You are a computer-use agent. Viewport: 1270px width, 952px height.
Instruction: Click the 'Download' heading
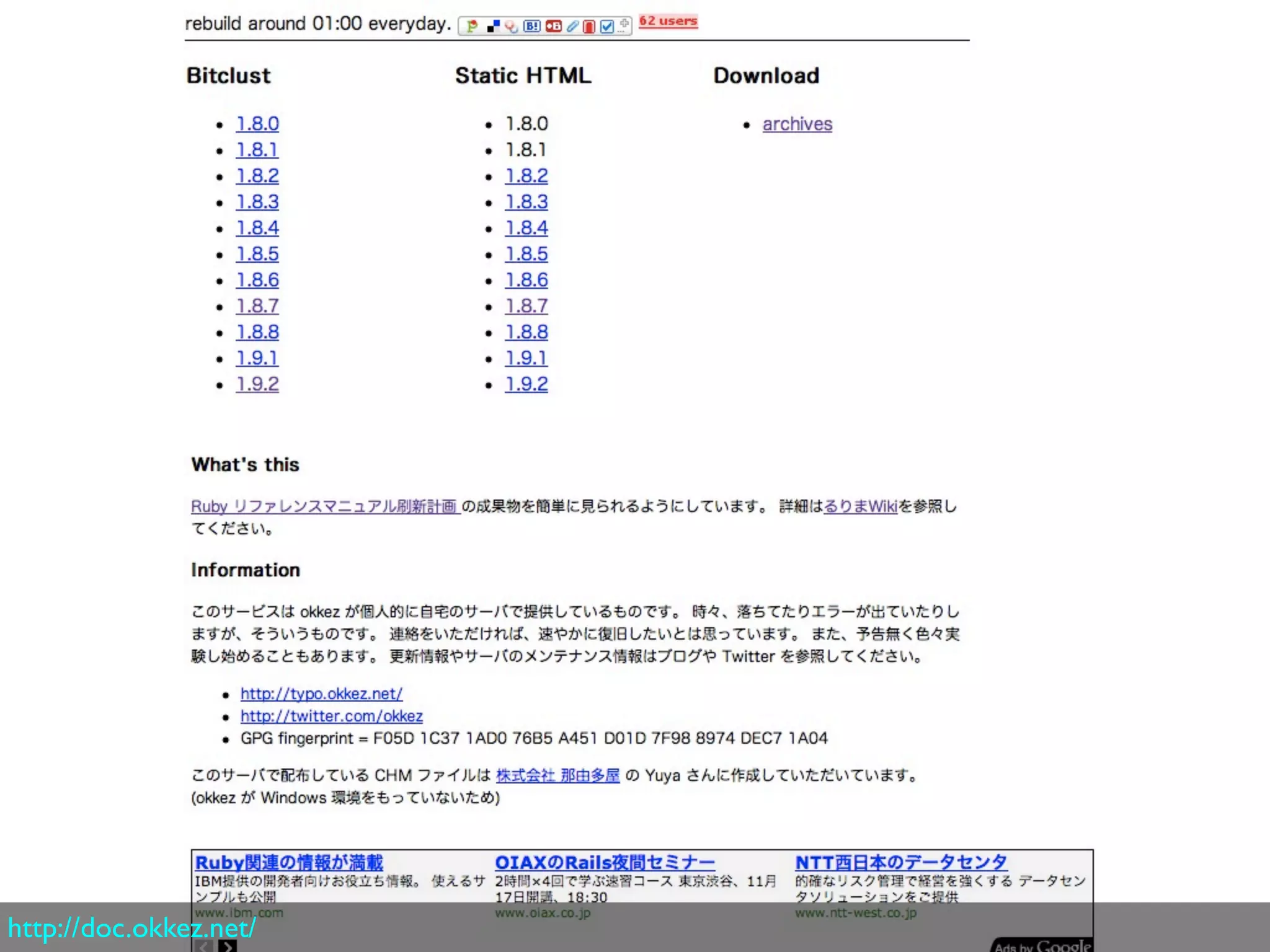pyautogui.click(x=766, y=76)
